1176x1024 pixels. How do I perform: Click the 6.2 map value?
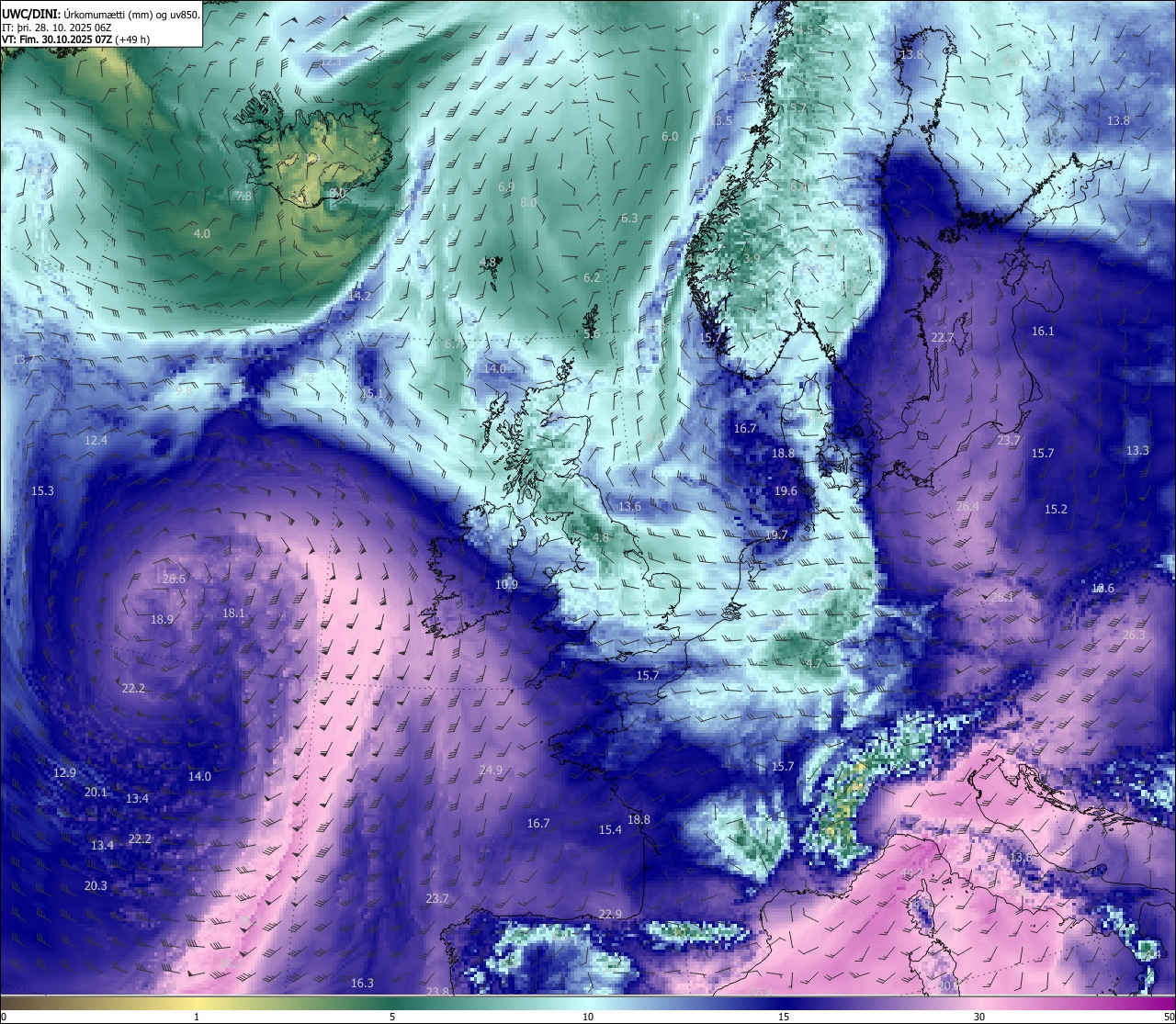point(592,278)
